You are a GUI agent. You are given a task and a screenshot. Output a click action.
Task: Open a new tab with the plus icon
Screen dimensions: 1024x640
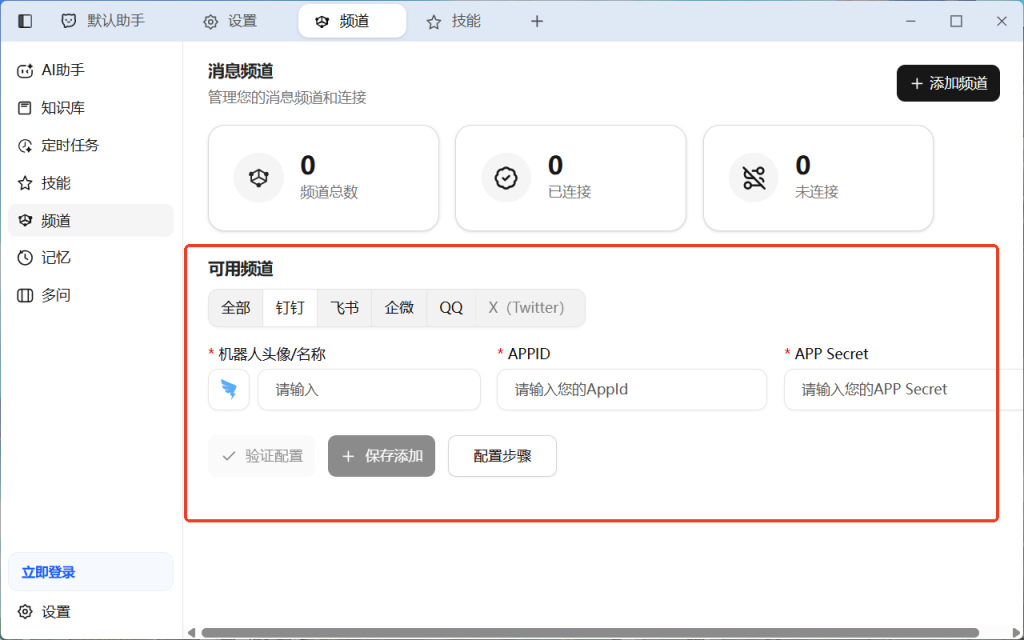537,20
